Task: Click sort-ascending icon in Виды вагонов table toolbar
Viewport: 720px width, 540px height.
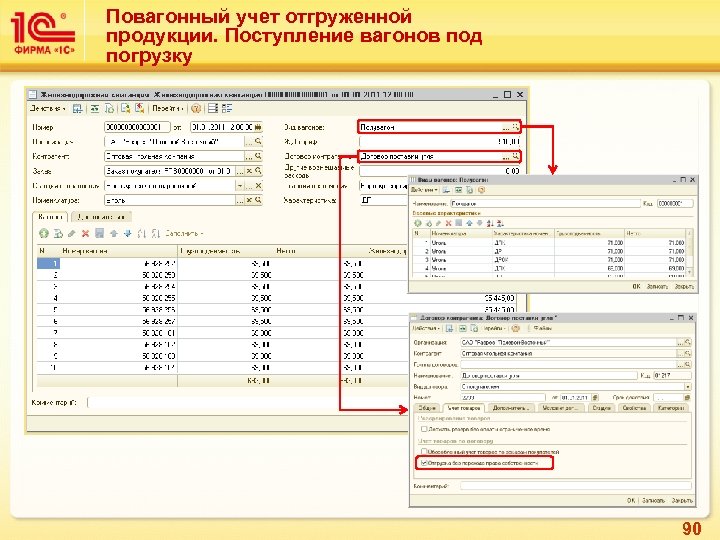Action: pos(490,223)
